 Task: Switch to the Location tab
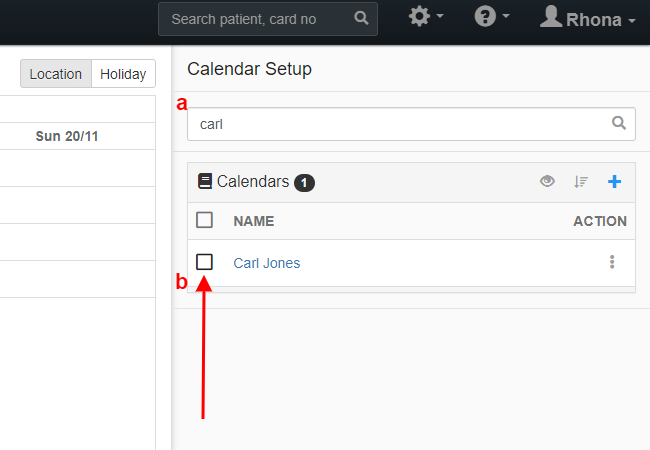(x=56, y=74)
